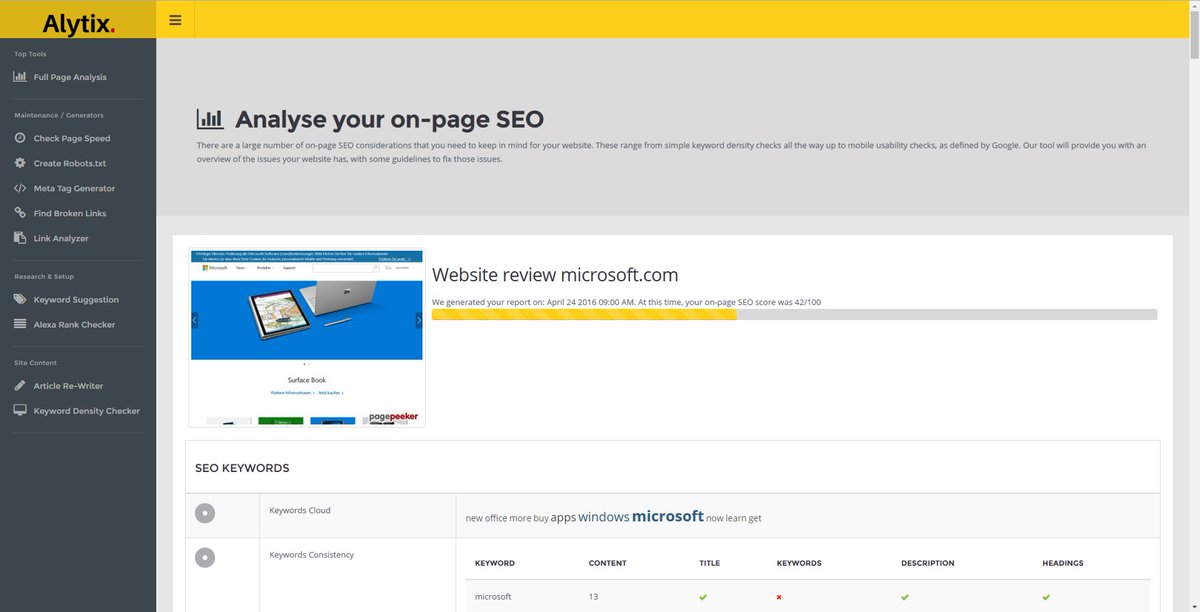Click the 'Analyse your on-page SEO' heading
This screenshot has width=1200, height=612.
click(x=390, y=120)
